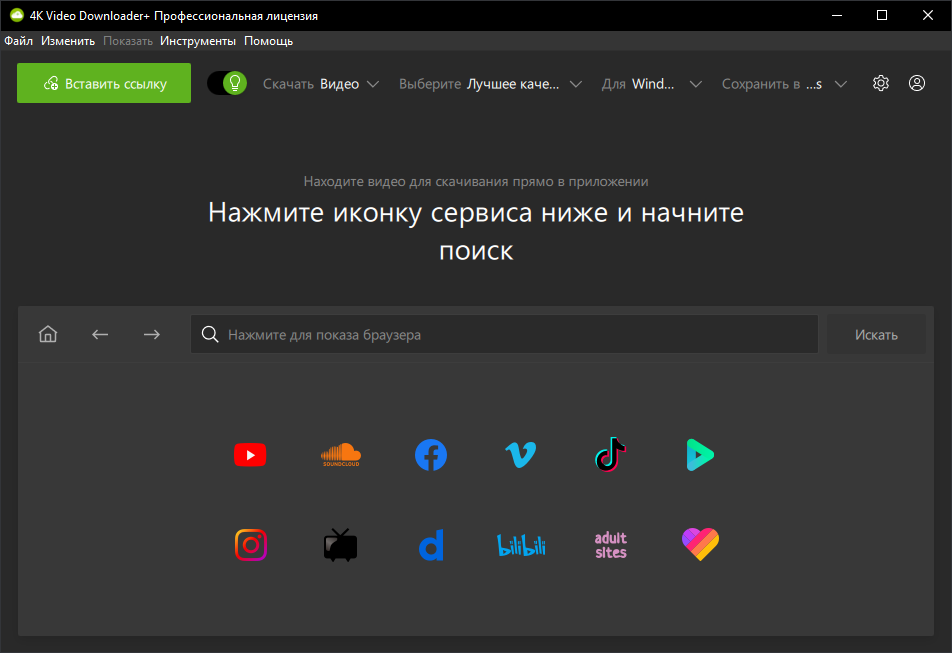Open the Файл menu
The width and height of the screenshot is (952, 653).
click(x=18, y=40)
